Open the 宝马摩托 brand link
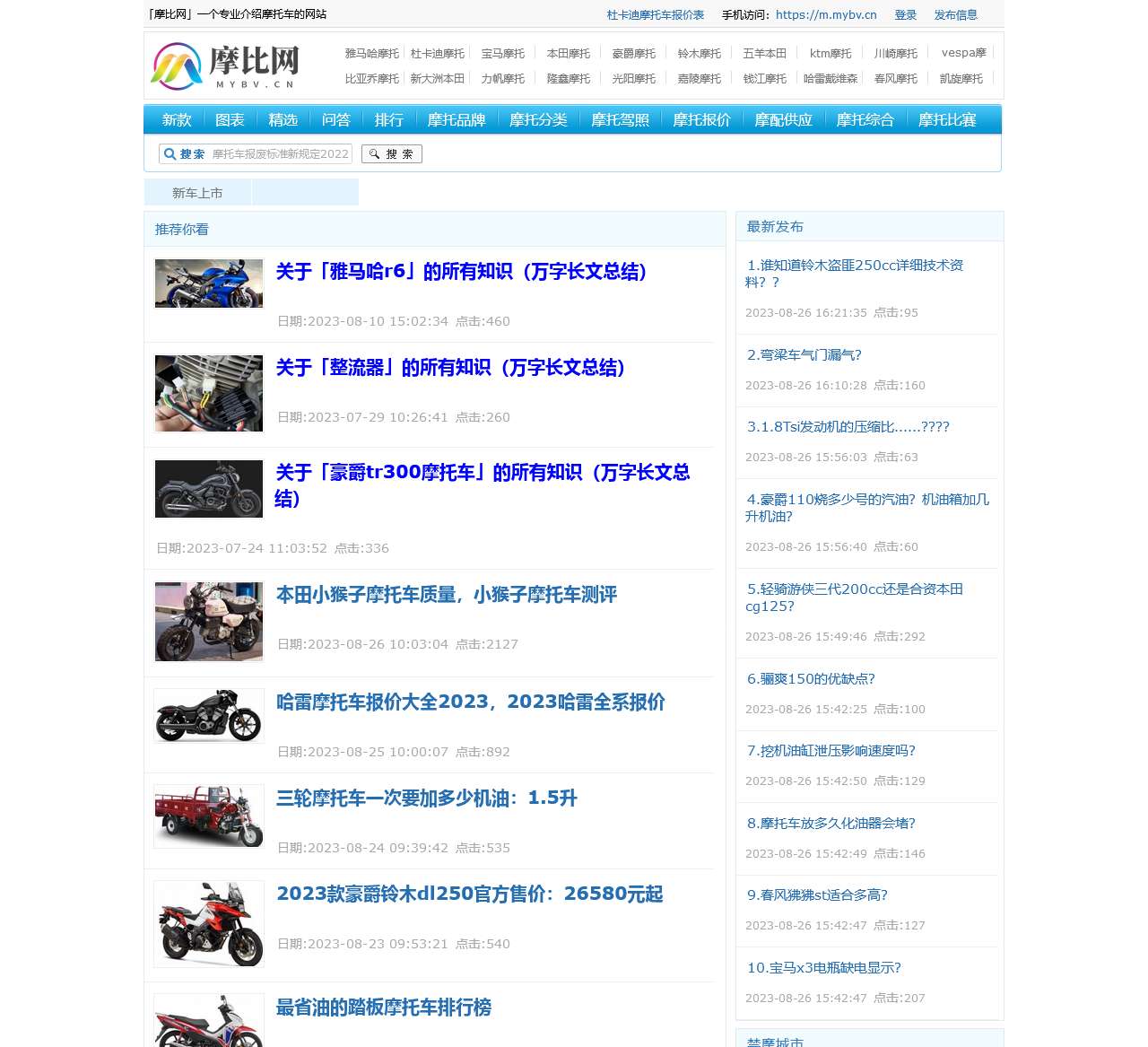Image resolution: width=1148 pixels, height=1047 pixels. [x=503, y=54]
